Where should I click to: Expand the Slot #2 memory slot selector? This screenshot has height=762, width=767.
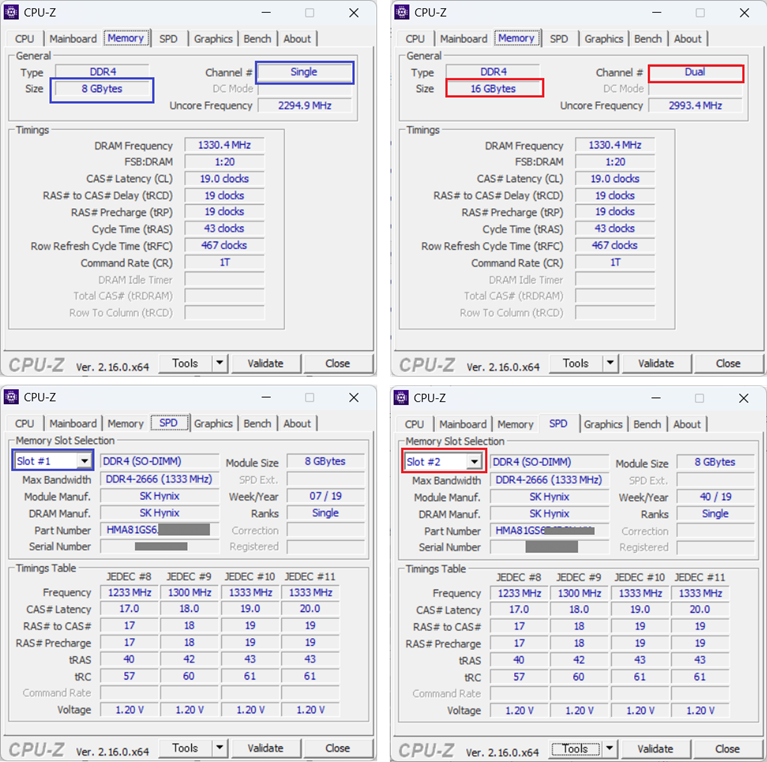pyautogui.click(x=474, y=462)
